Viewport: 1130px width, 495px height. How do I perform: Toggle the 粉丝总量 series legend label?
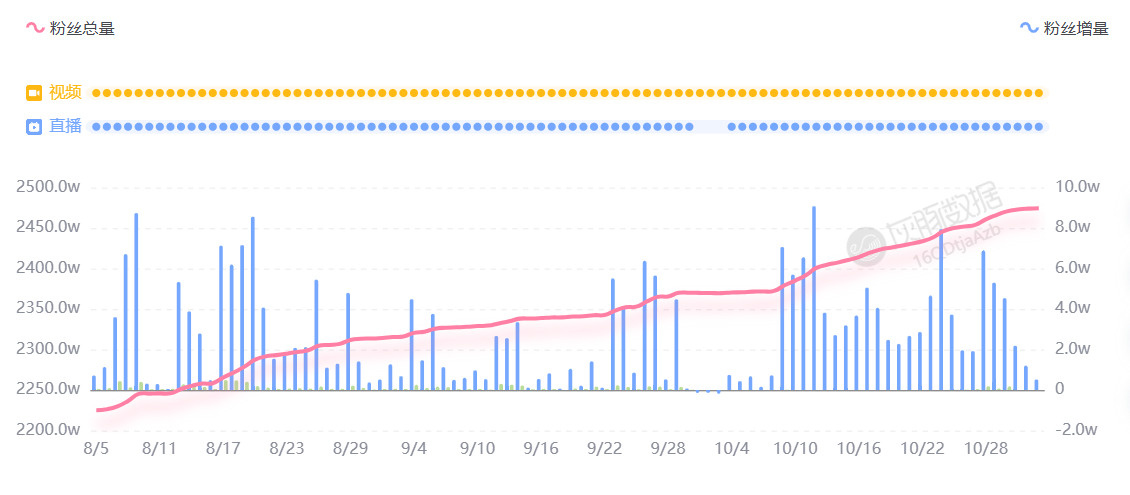82,29
